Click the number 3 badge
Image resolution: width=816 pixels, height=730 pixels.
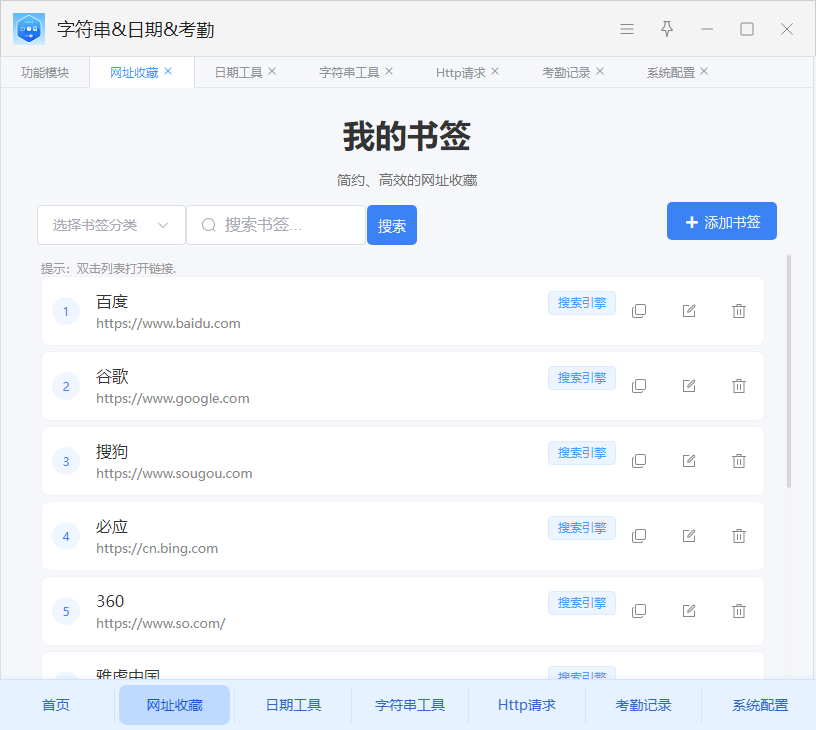[66, 461]
